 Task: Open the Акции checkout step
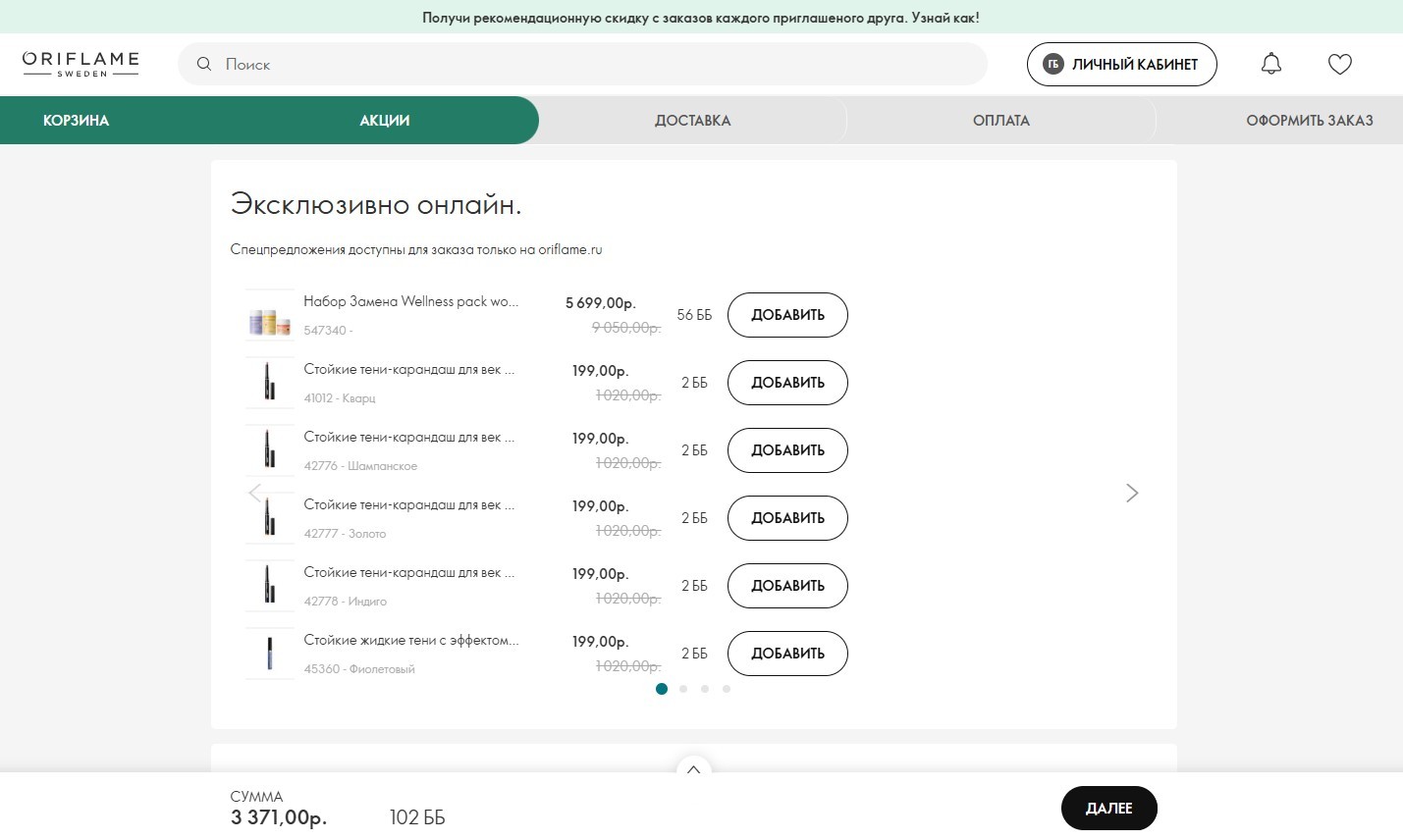click(385, 121)
